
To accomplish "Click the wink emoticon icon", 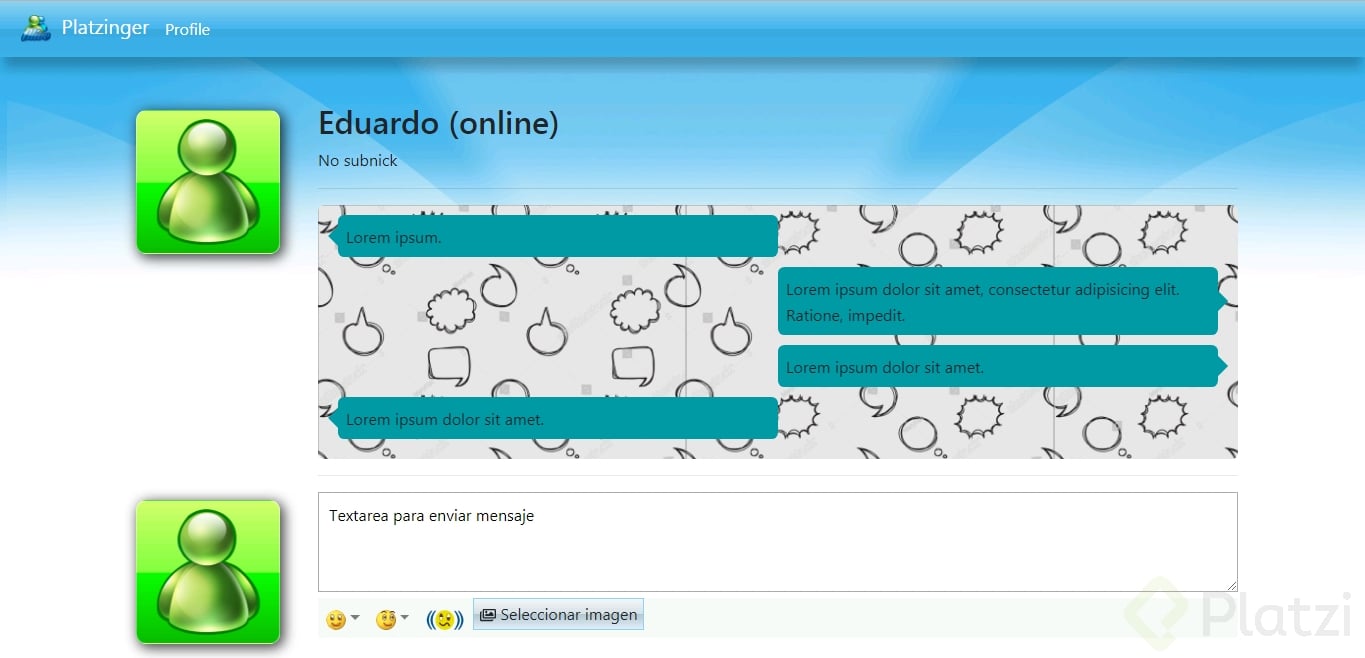I will pyautogui.click(x=386, y=620).
